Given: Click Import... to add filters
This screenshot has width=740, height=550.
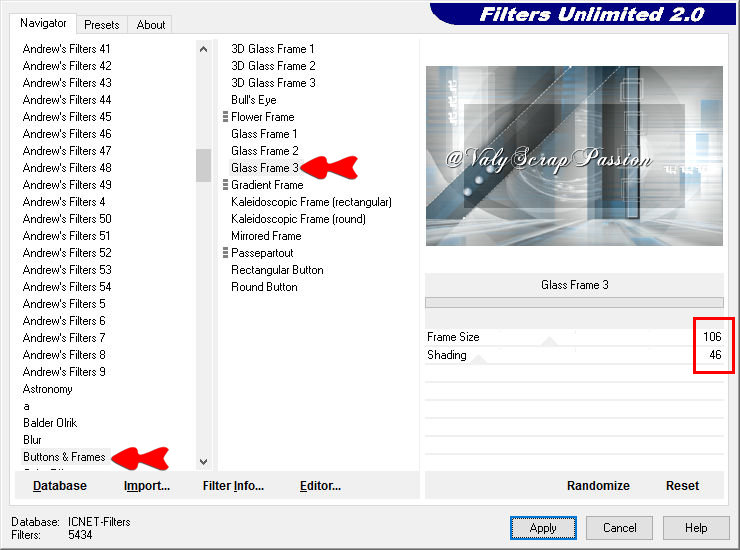Looking at the screenshot, I should [147, 486].
